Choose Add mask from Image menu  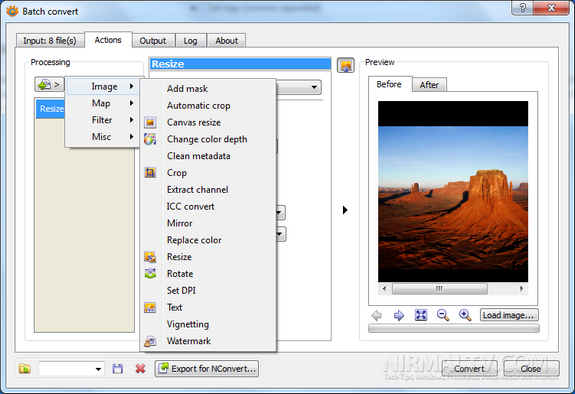point(208,89)
